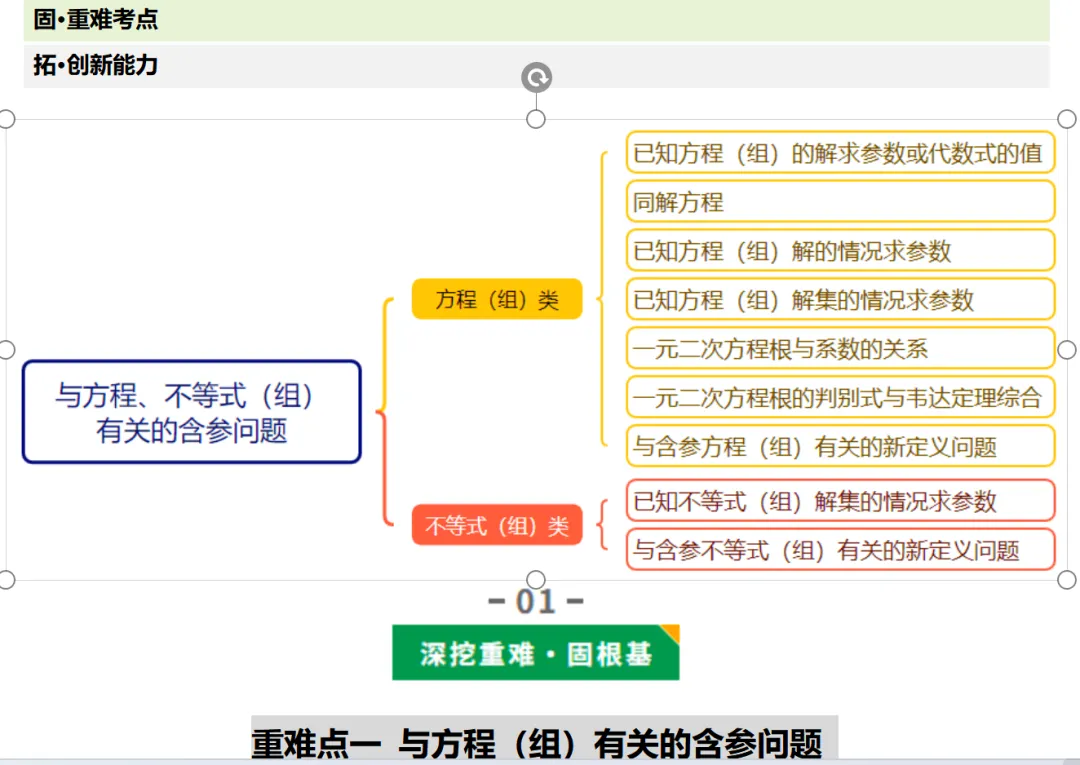Select the 同解方程 node

tap(840, 201)
